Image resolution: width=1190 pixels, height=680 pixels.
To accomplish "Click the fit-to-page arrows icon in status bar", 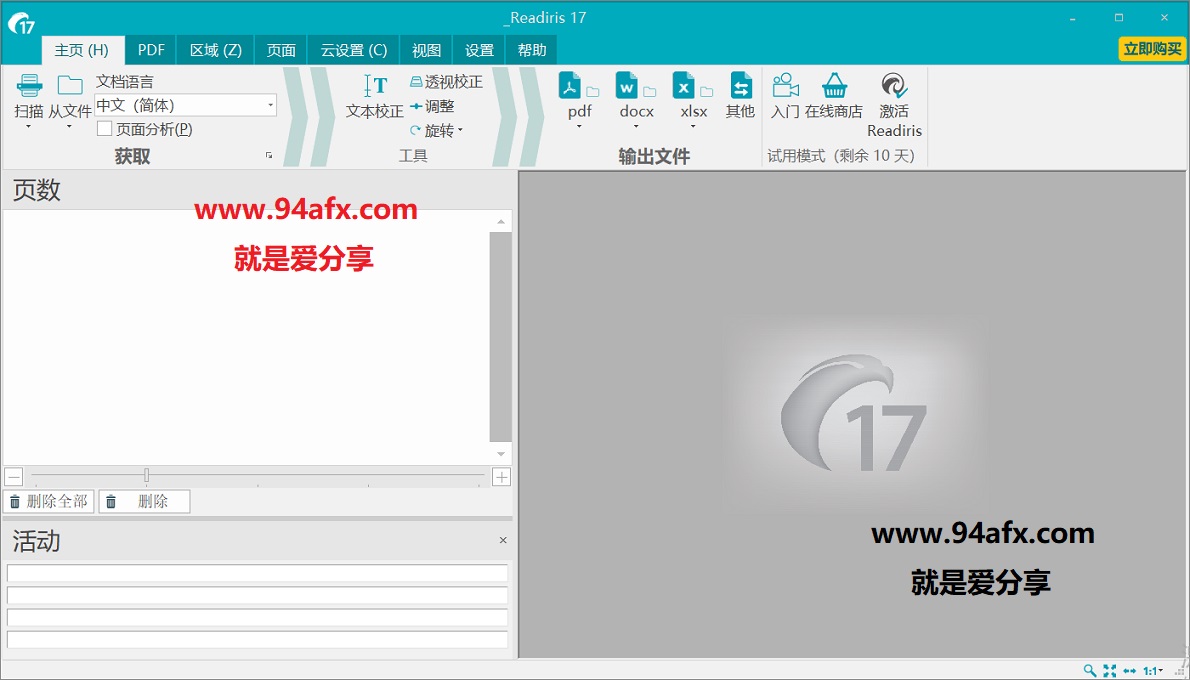I will pyautogui.click(x=1110, y=671).
